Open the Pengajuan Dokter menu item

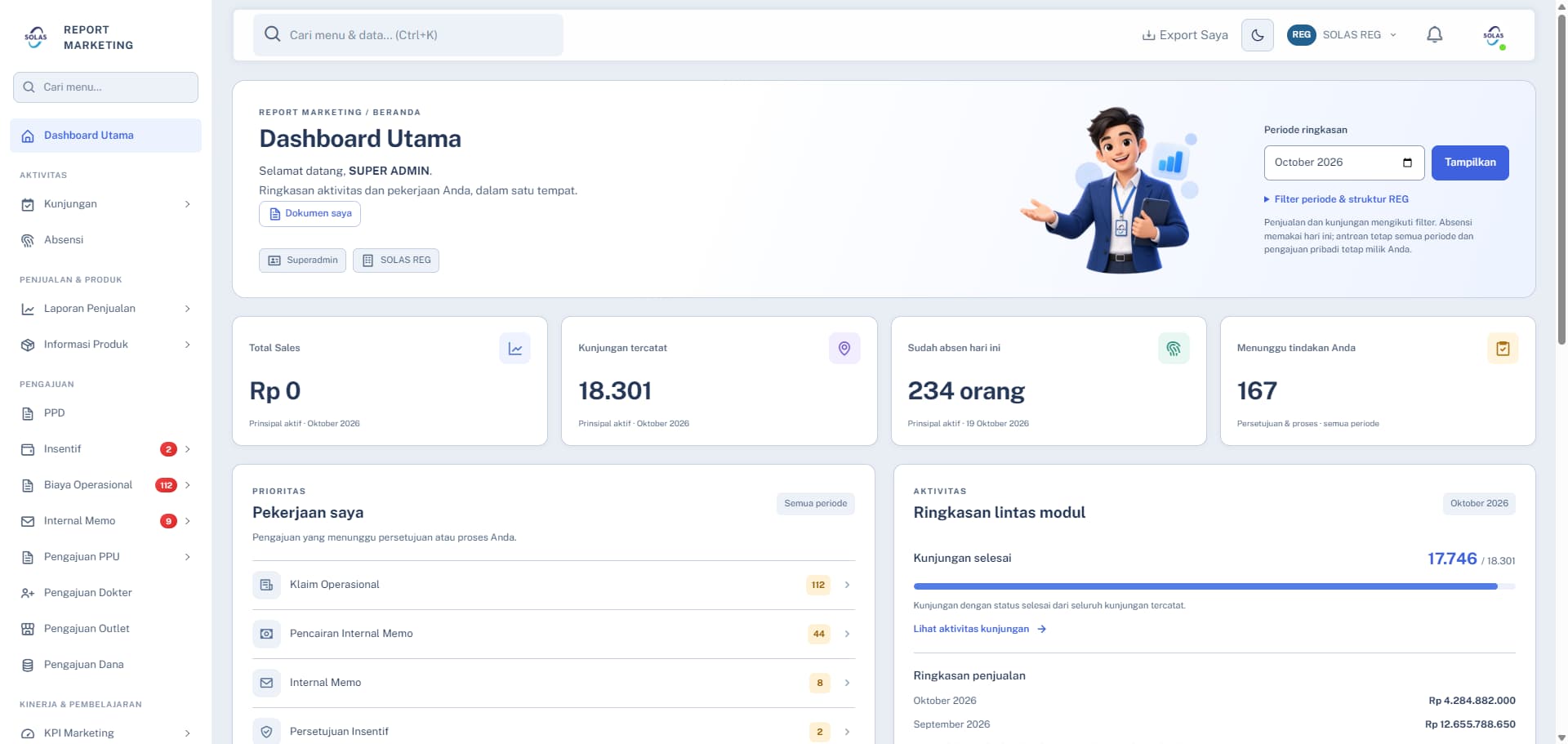tap(106, 593)
